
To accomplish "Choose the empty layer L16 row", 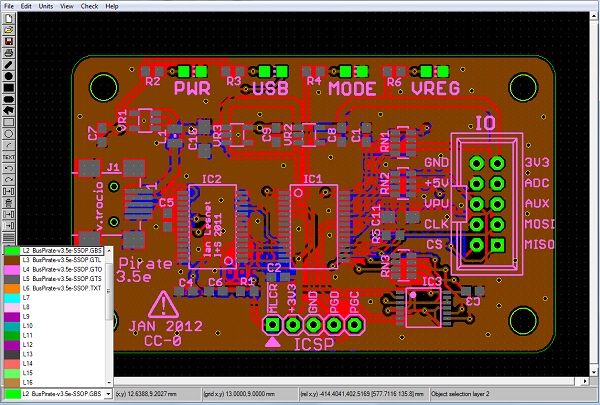I will [54, 382].
